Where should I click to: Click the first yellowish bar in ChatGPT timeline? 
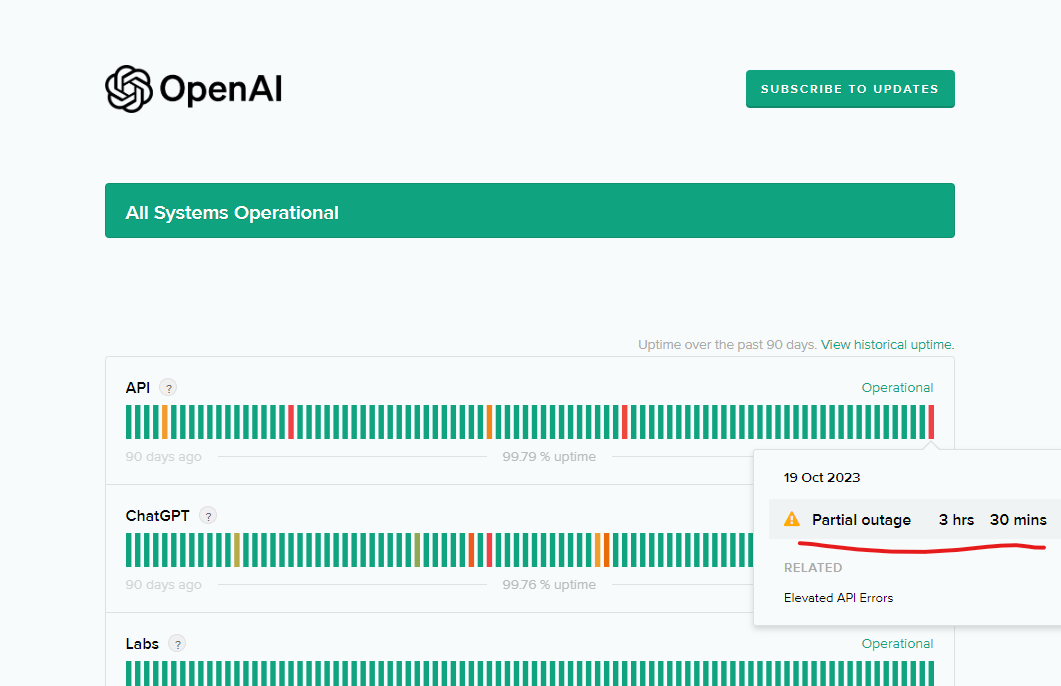tap(237, 550)
